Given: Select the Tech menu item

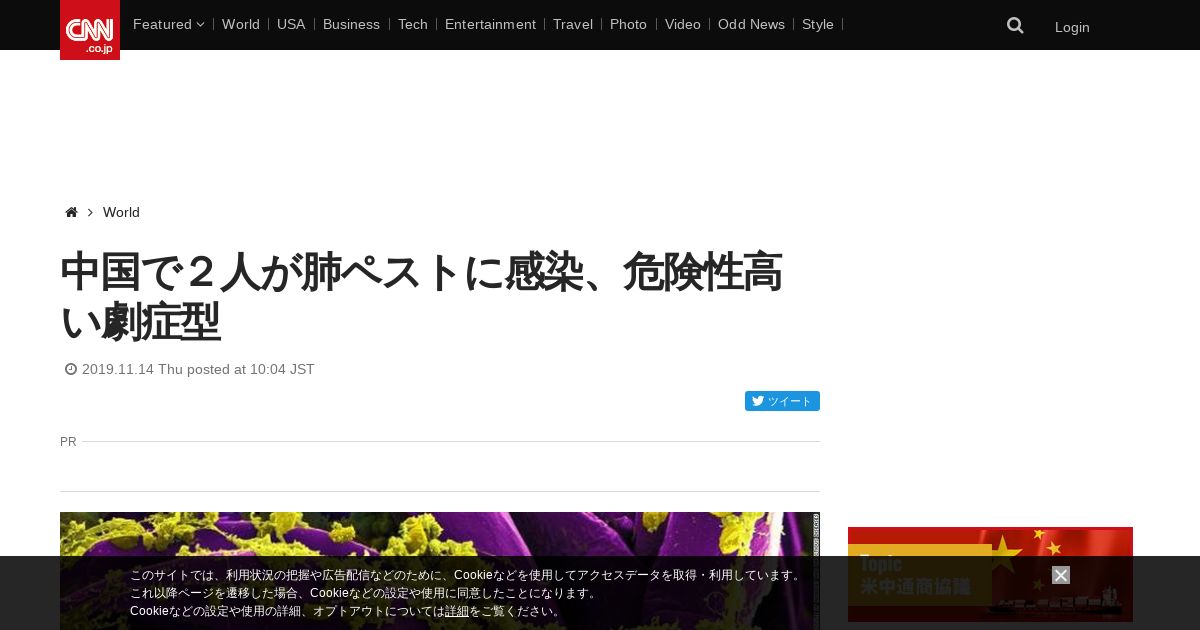Looking at the screenshot, I should 412,24.
